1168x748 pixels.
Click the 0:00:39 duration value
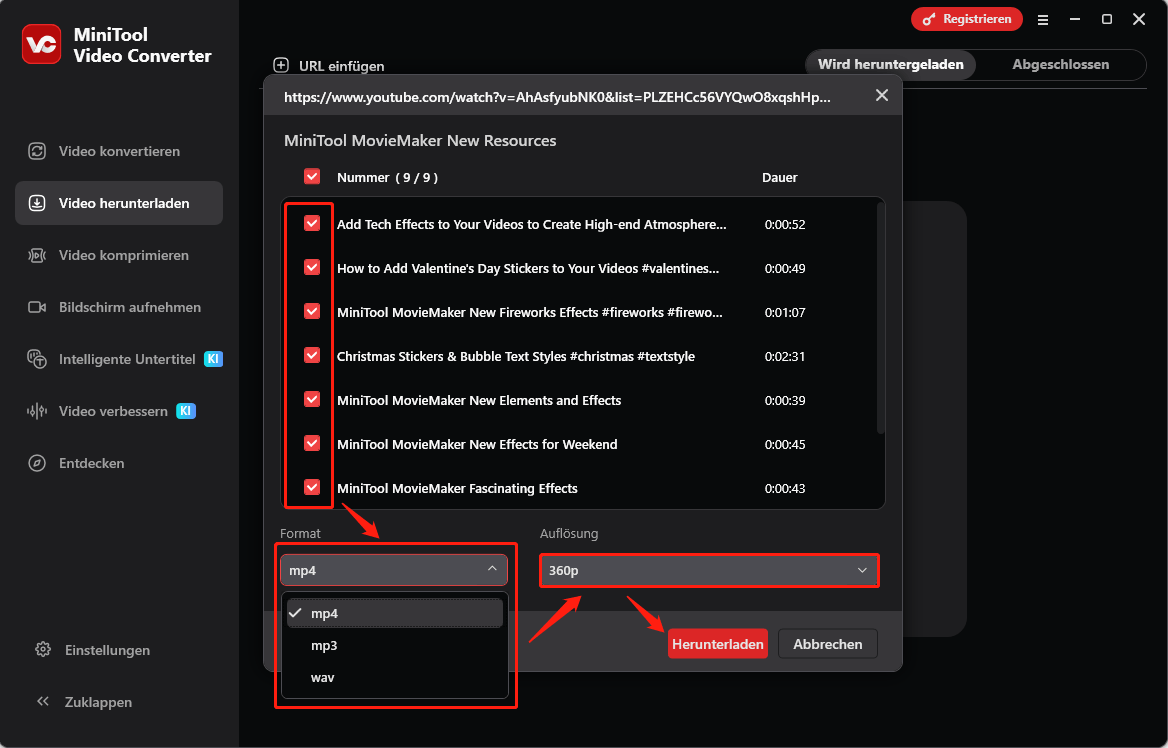(x=784, y=400)
